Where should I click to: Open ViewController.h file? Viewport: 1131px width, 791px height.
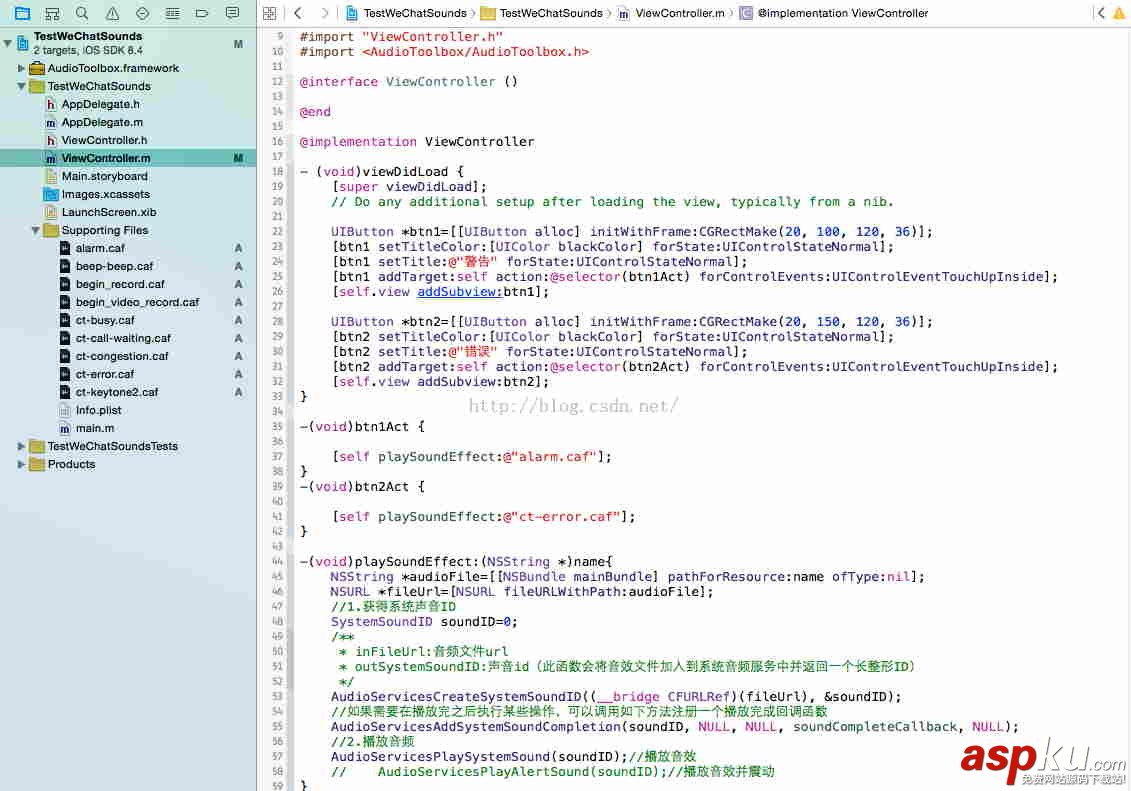[x=104, y=141]
